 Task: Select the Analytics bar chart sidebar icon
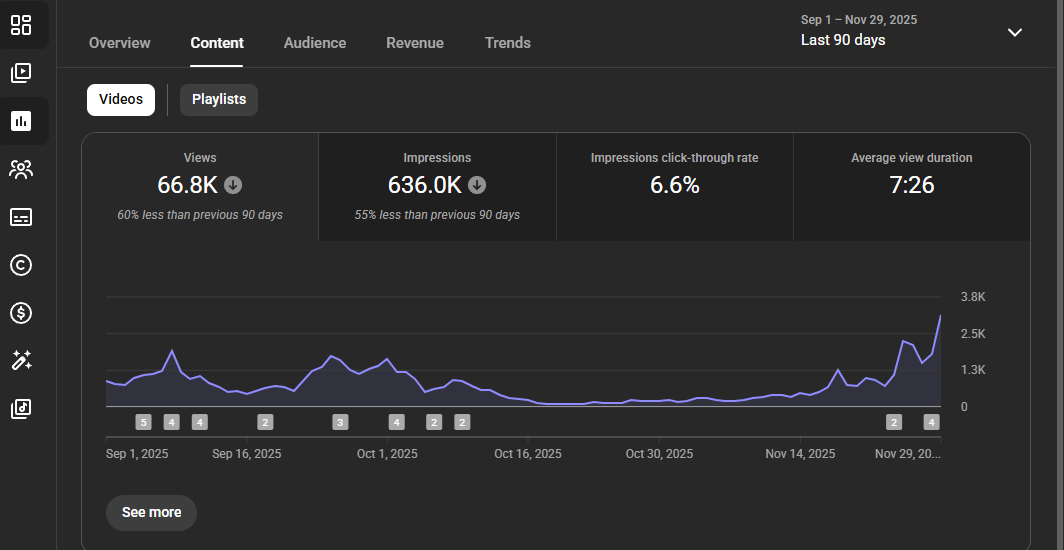click(21, 121)
